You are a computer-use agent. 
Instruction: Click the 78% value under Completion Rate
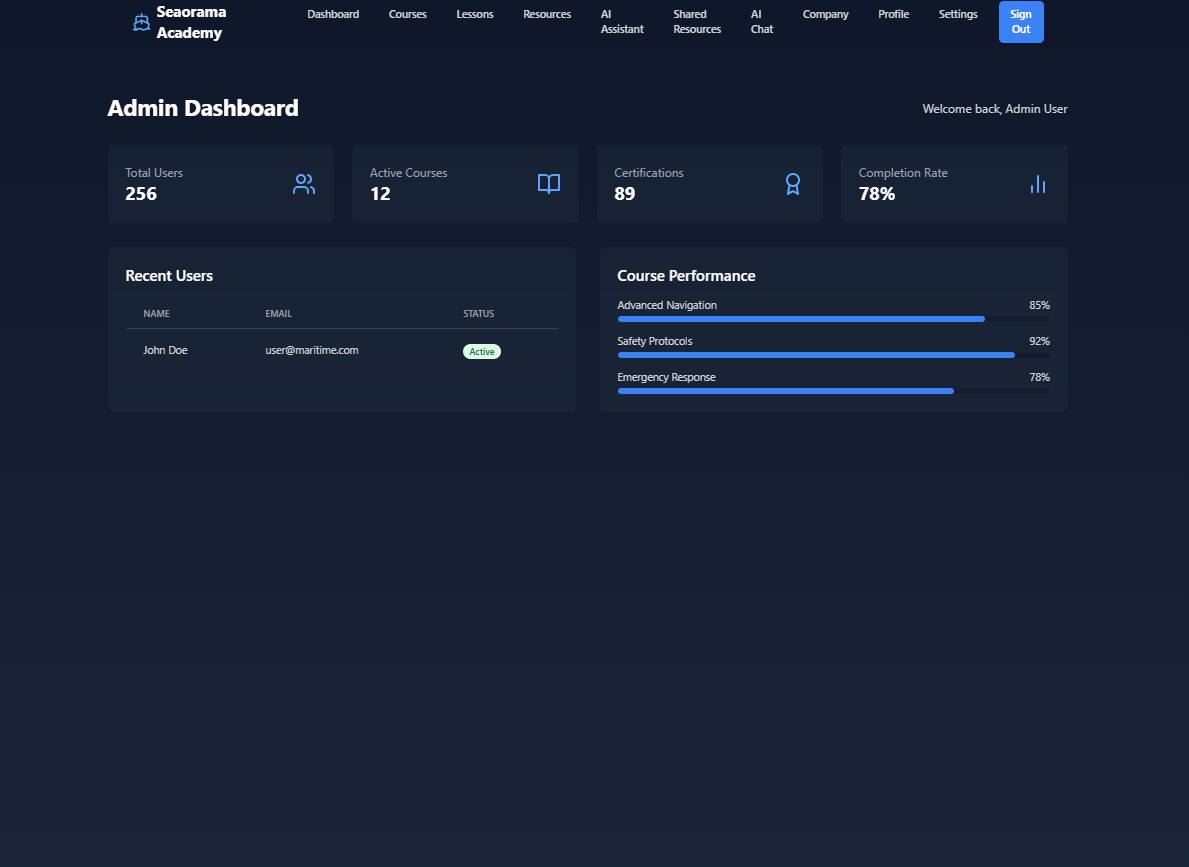coord(877,193)
